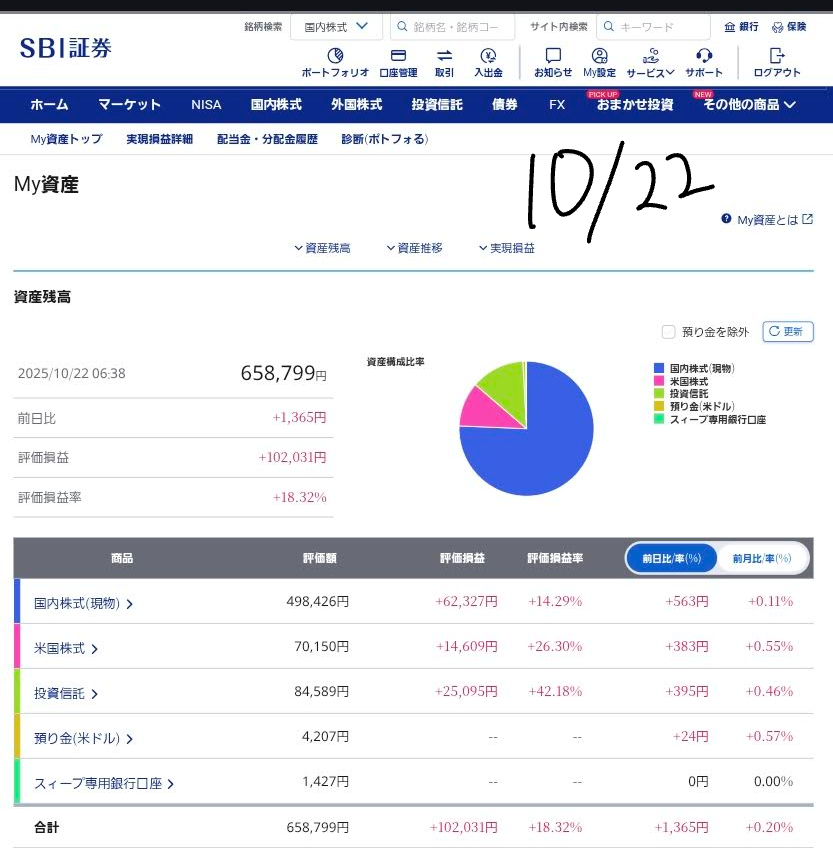Check the 預り金を除外 checkbox
This screenshot has height=848, width=833.
click(669, 332)
